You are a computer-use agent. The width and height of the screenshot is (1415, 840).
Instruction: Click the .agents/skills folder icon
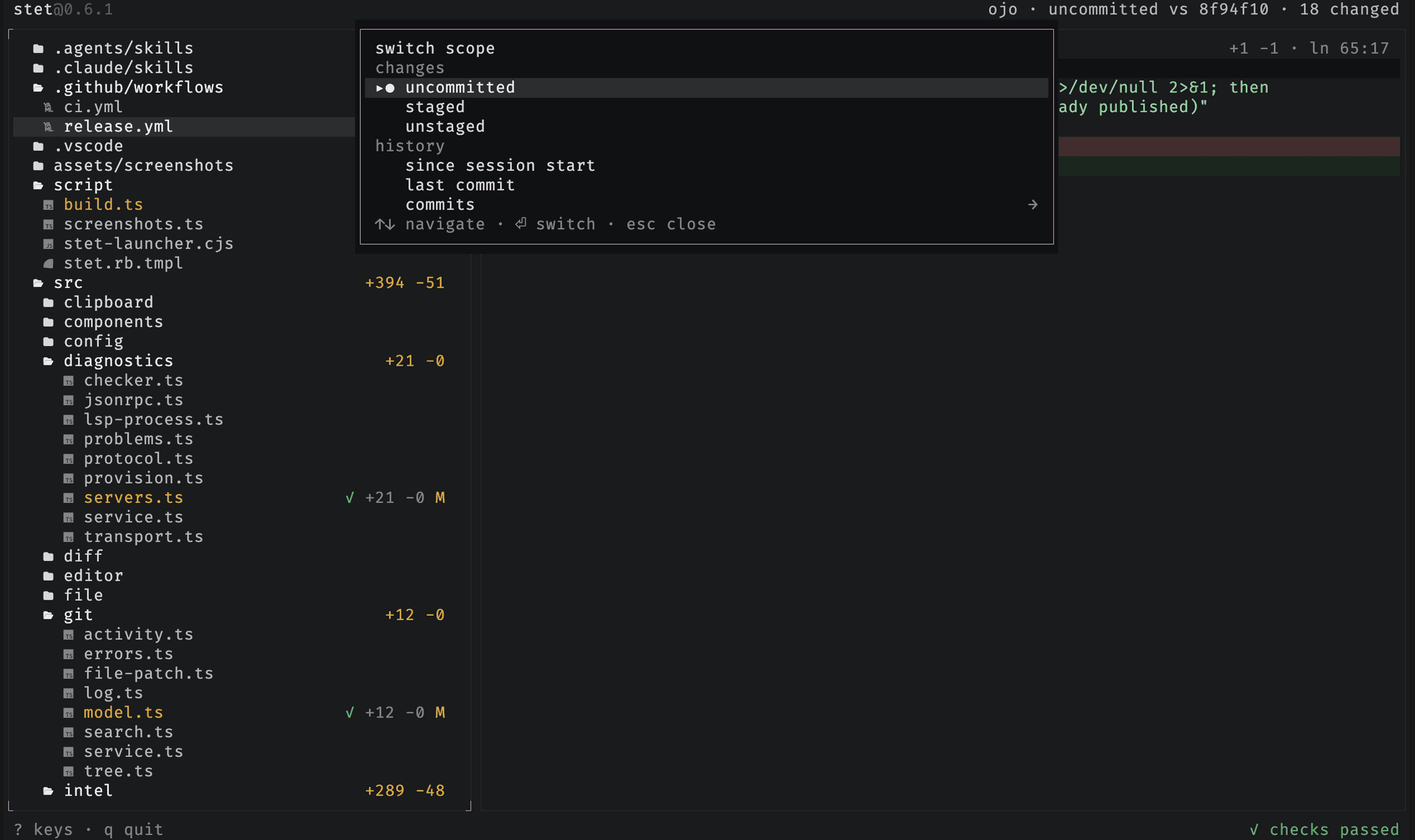39,49
